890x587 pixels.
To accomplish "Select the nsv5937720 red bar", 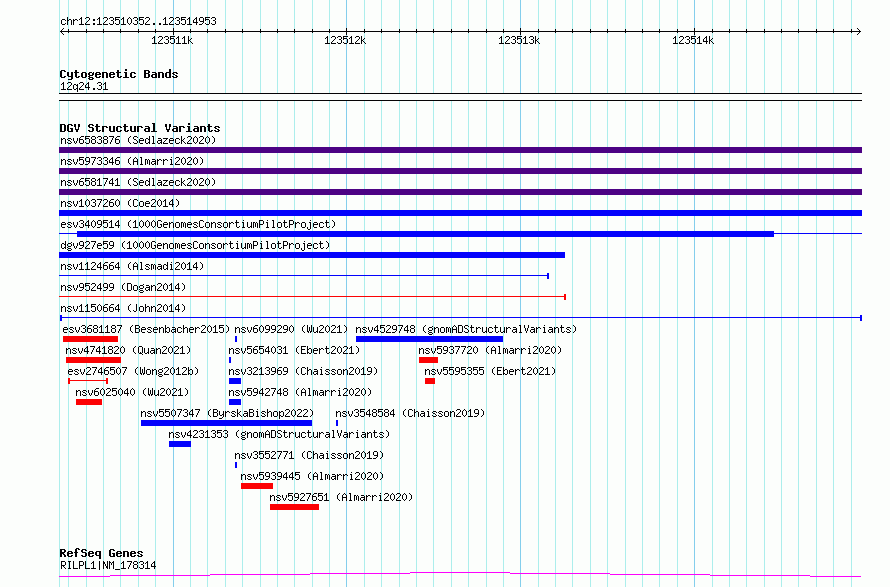I will coord(429,360).
